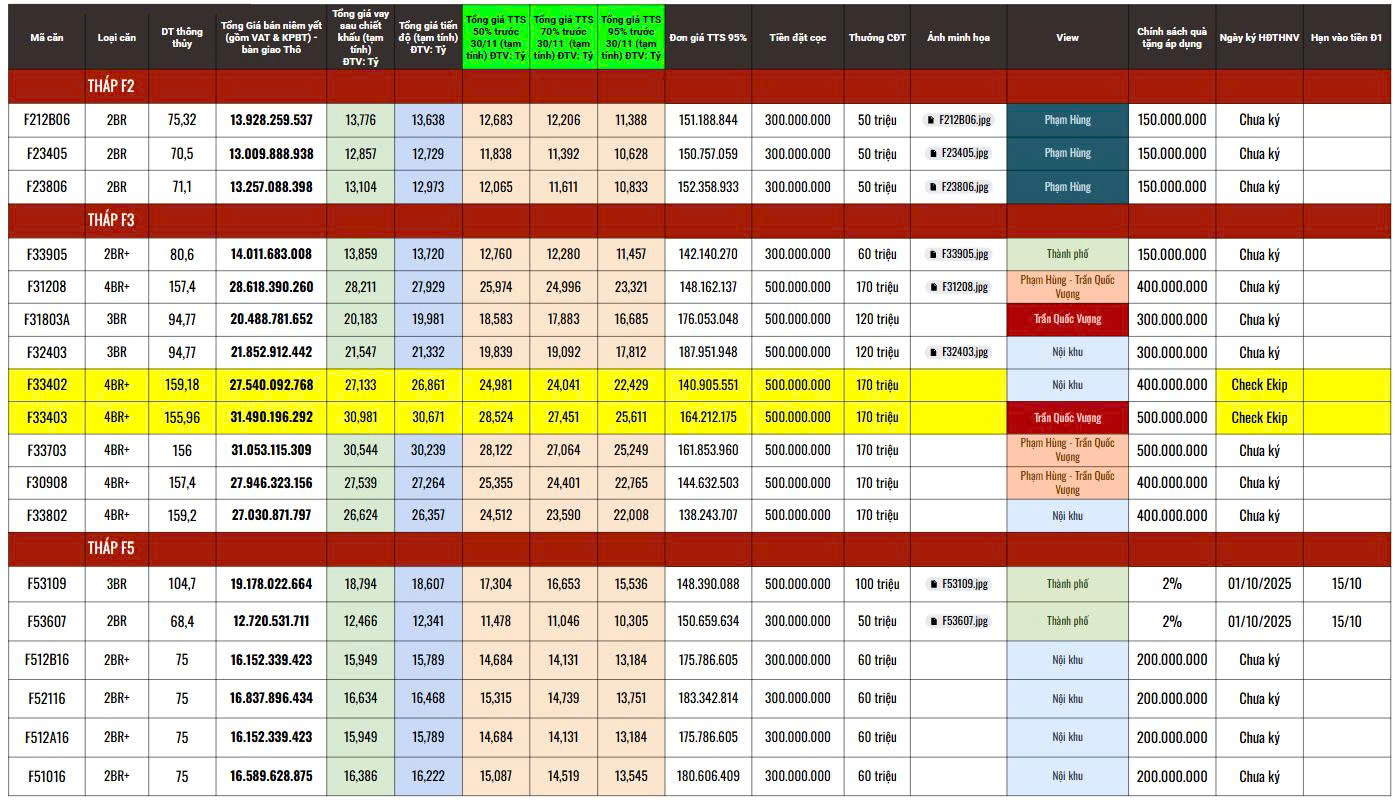1395x802 pixels.
Task: Click the listed price 28.618.390.260 cell
Action: 271,287
